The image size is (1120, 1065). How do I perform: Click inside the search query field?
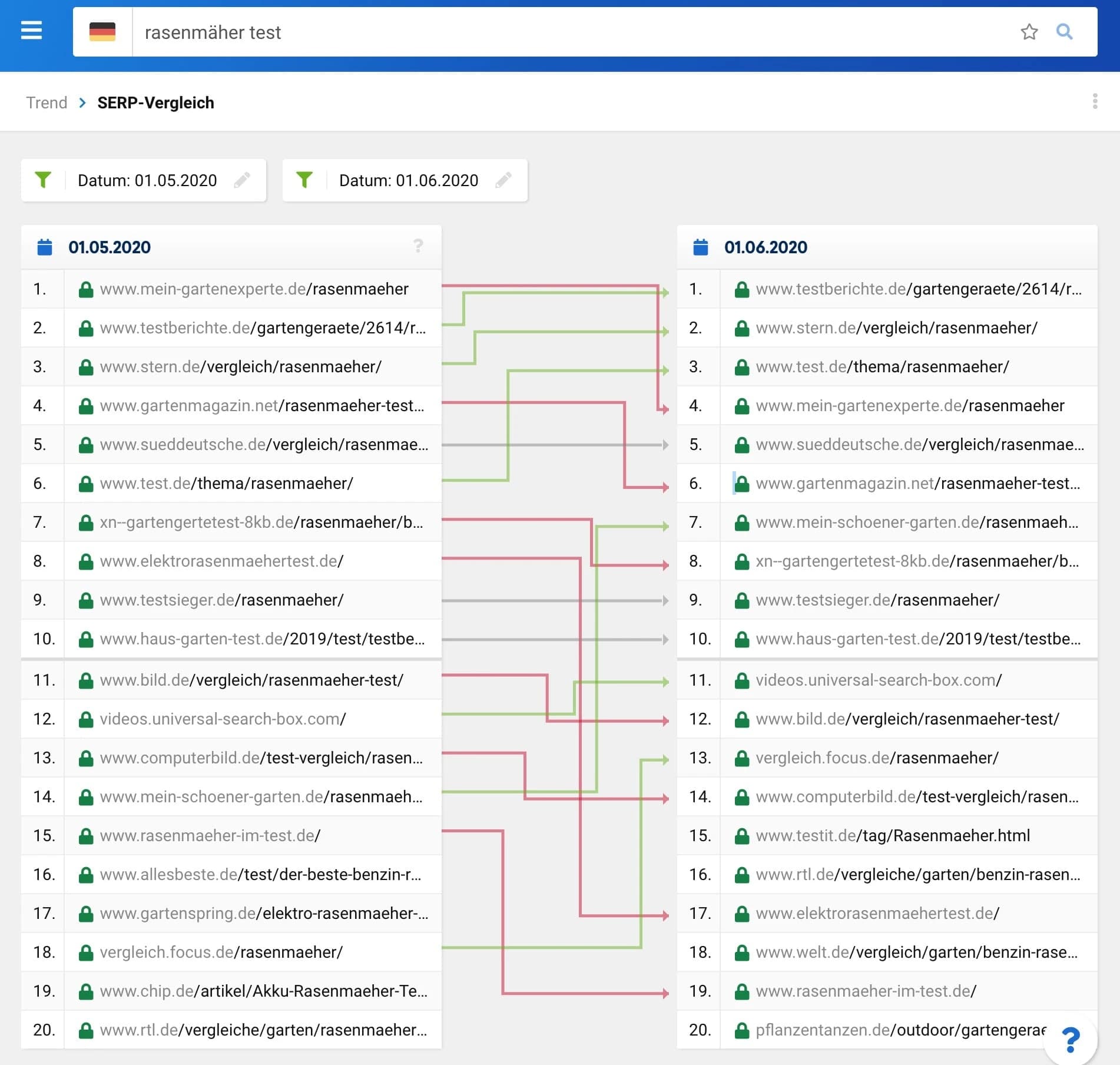click(353, 32)
